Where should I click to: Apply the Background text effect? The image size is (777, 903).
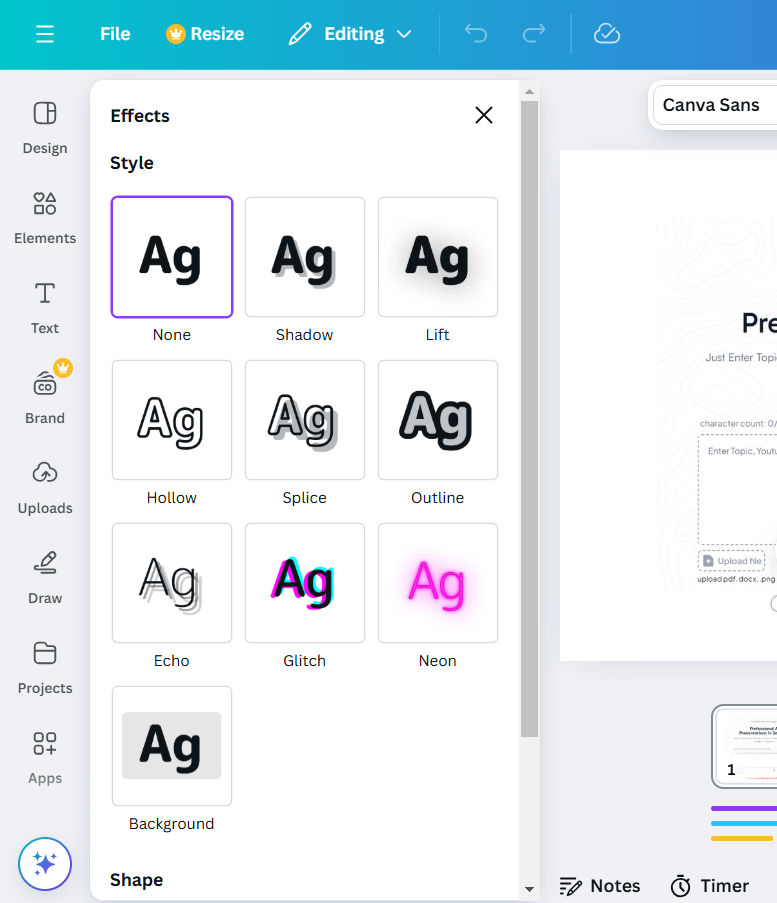(x=172, y=746)
